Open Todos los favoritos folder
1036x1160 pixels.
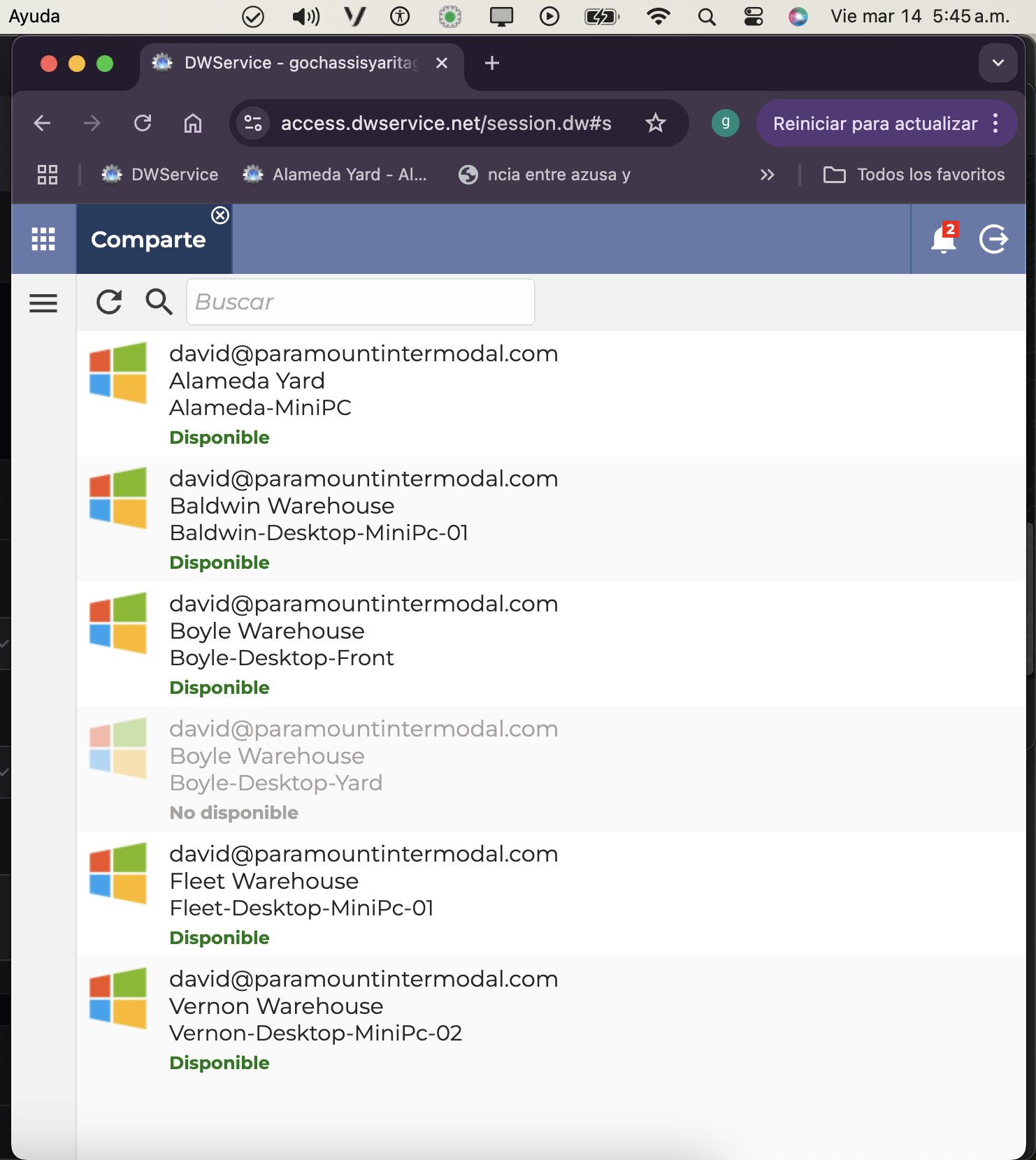tap(914, 175)
